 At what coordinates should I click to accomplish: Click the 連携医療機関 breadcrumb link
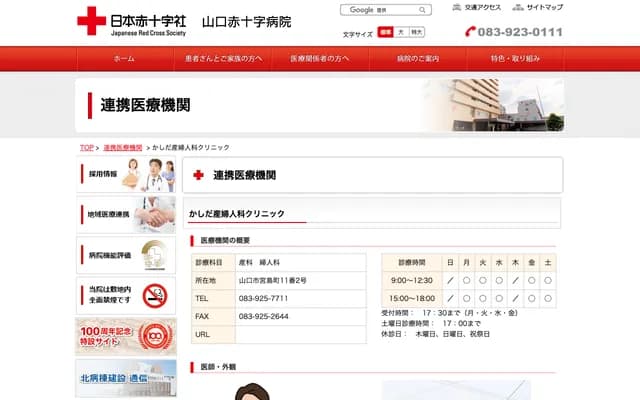point(123,148)
